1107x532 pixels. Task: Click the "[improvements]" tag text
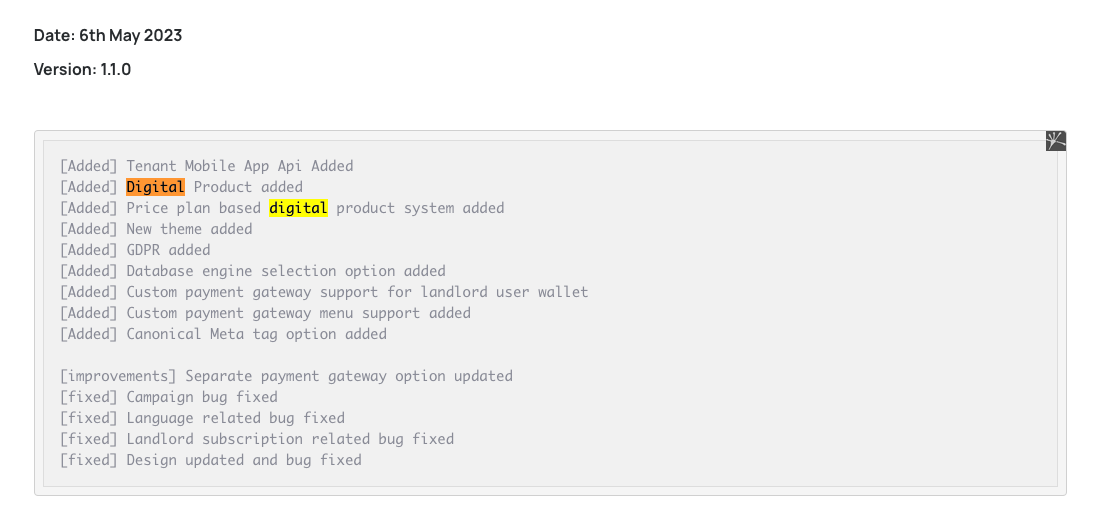[118, 376]
